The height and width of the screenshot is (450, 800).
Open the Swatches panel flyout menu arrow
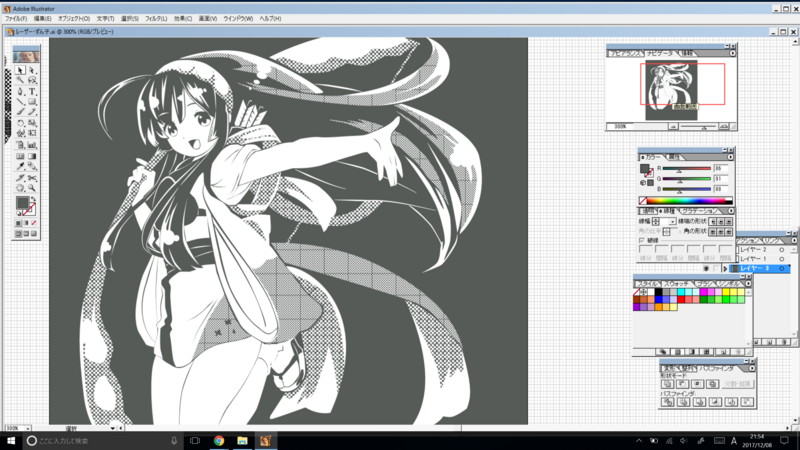pos(748,283)
